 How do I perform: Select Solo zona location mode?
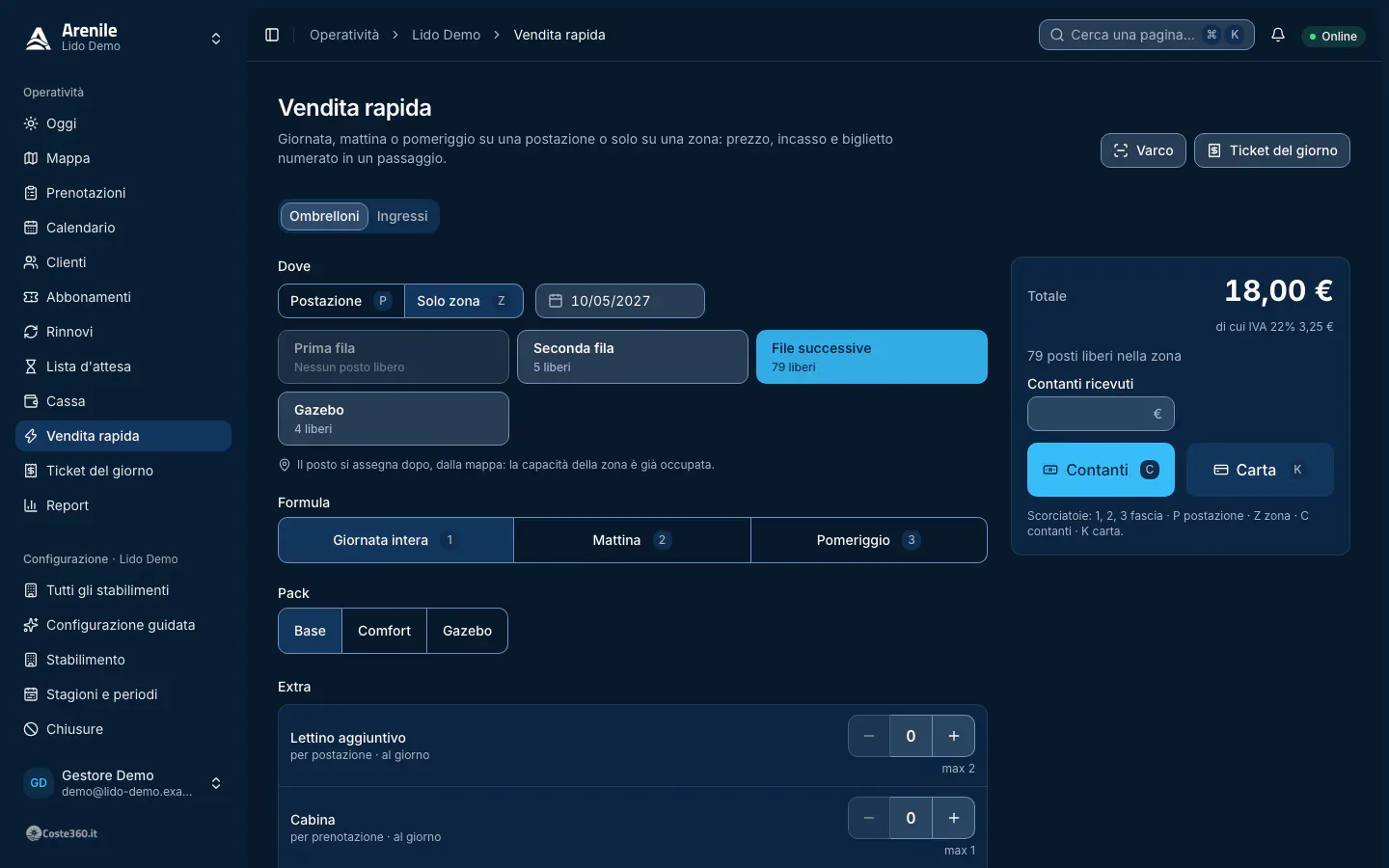pos(464,301)
